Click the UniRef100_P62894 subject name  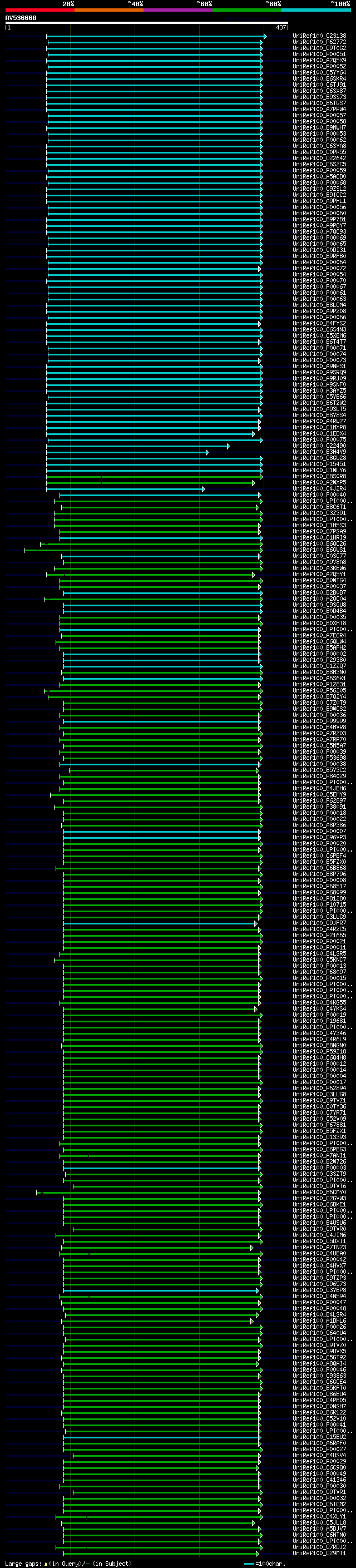click(319, 1089)
